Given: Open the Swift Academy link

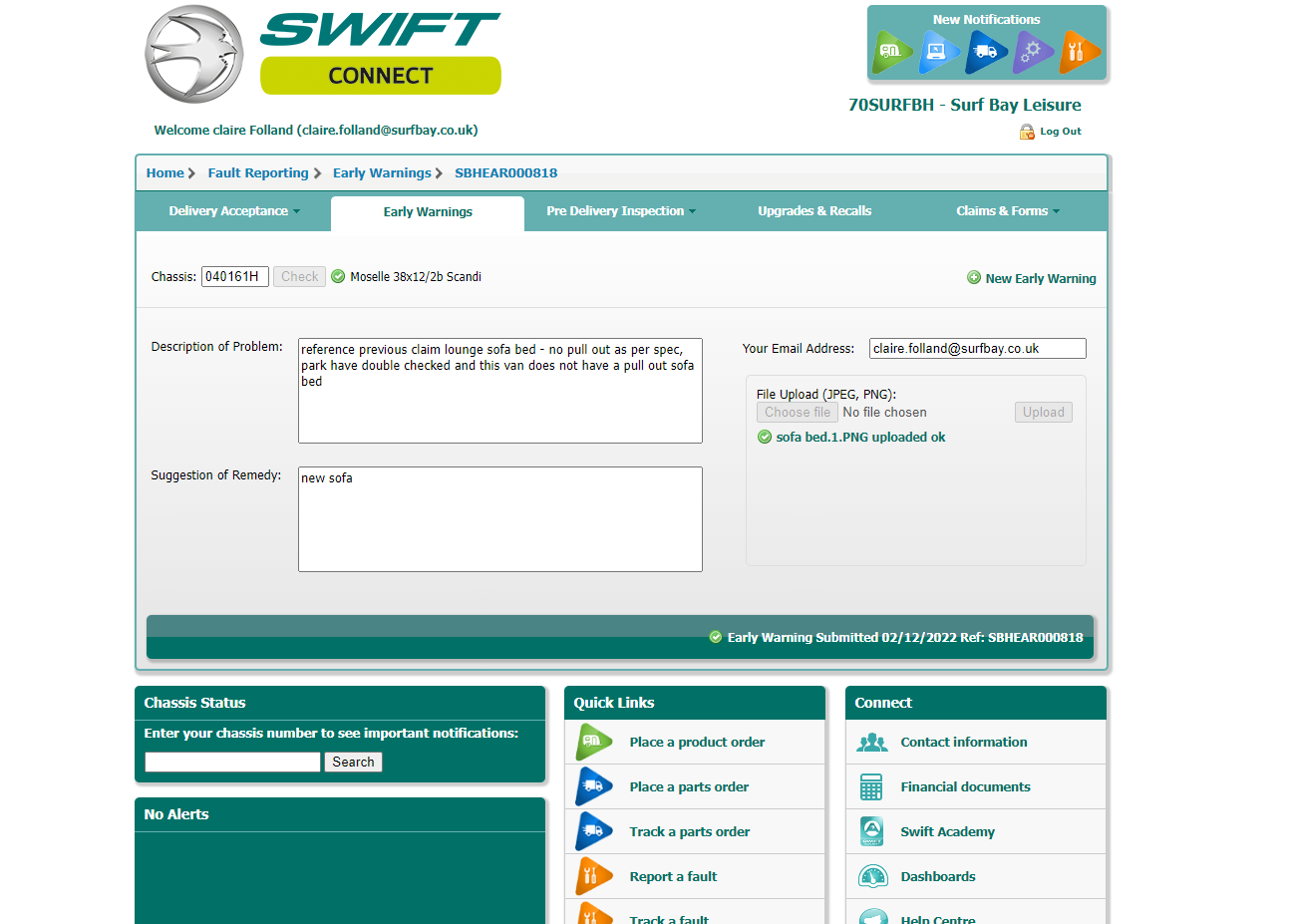Looking at the screenshot, I should coord(948,831).
